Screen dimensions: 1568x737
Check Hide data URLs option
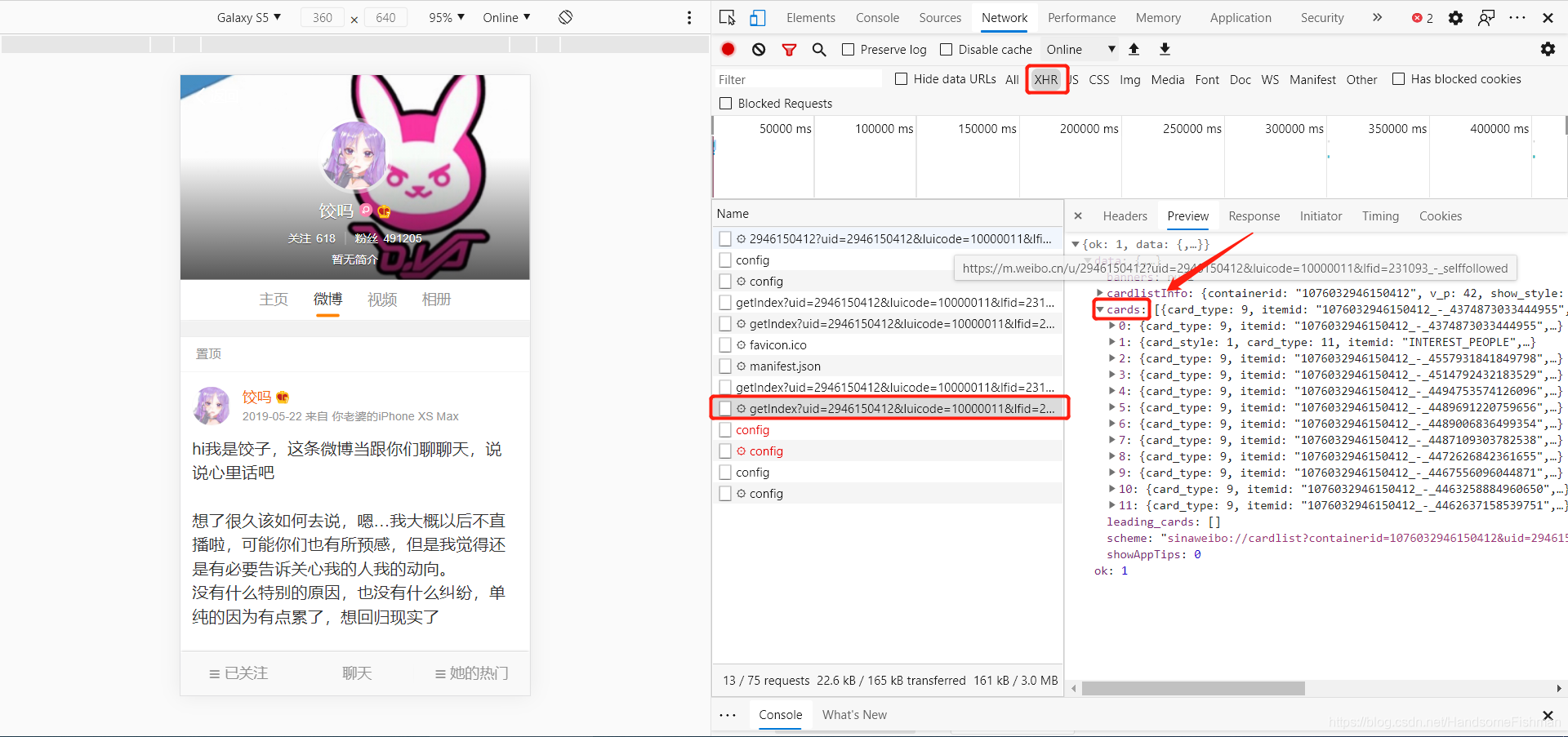coord(902,79)
